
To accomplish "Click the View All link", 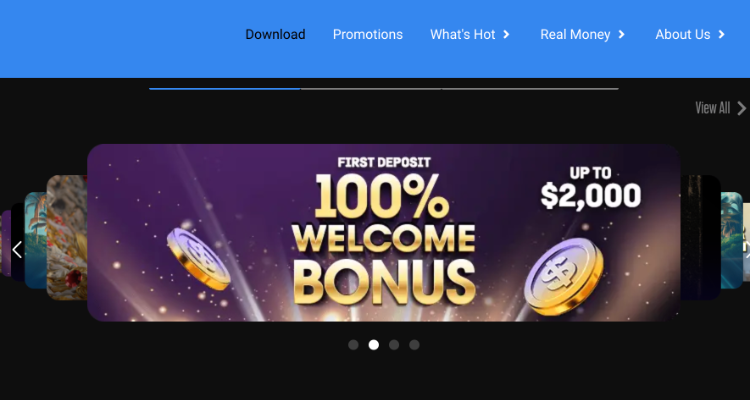I will coord(713,108).
